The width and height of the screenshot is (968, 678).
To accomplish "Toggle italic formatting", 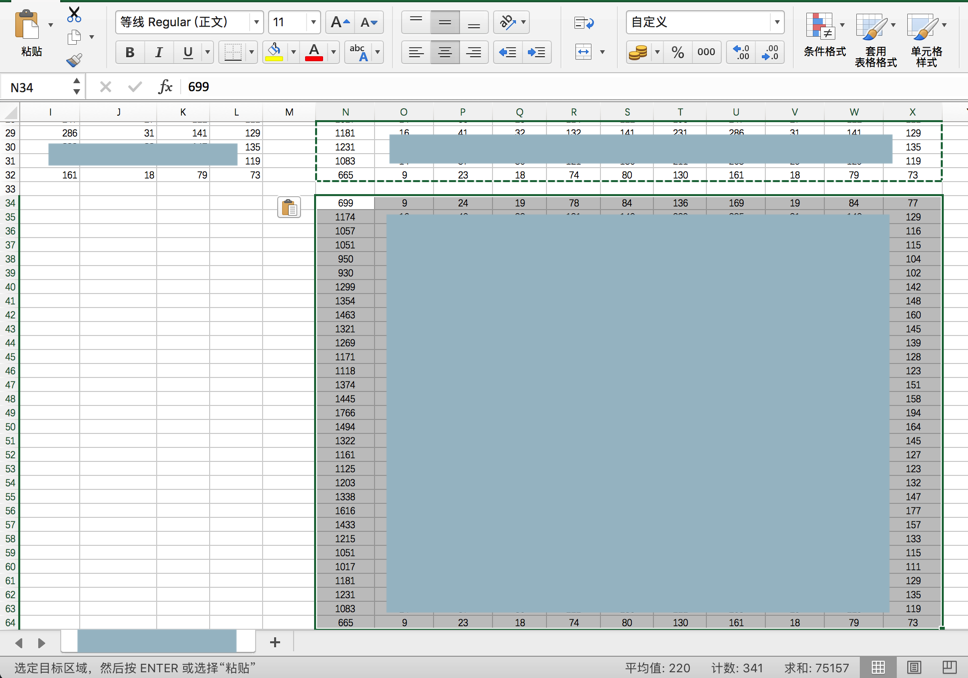I will click(159, 52).
